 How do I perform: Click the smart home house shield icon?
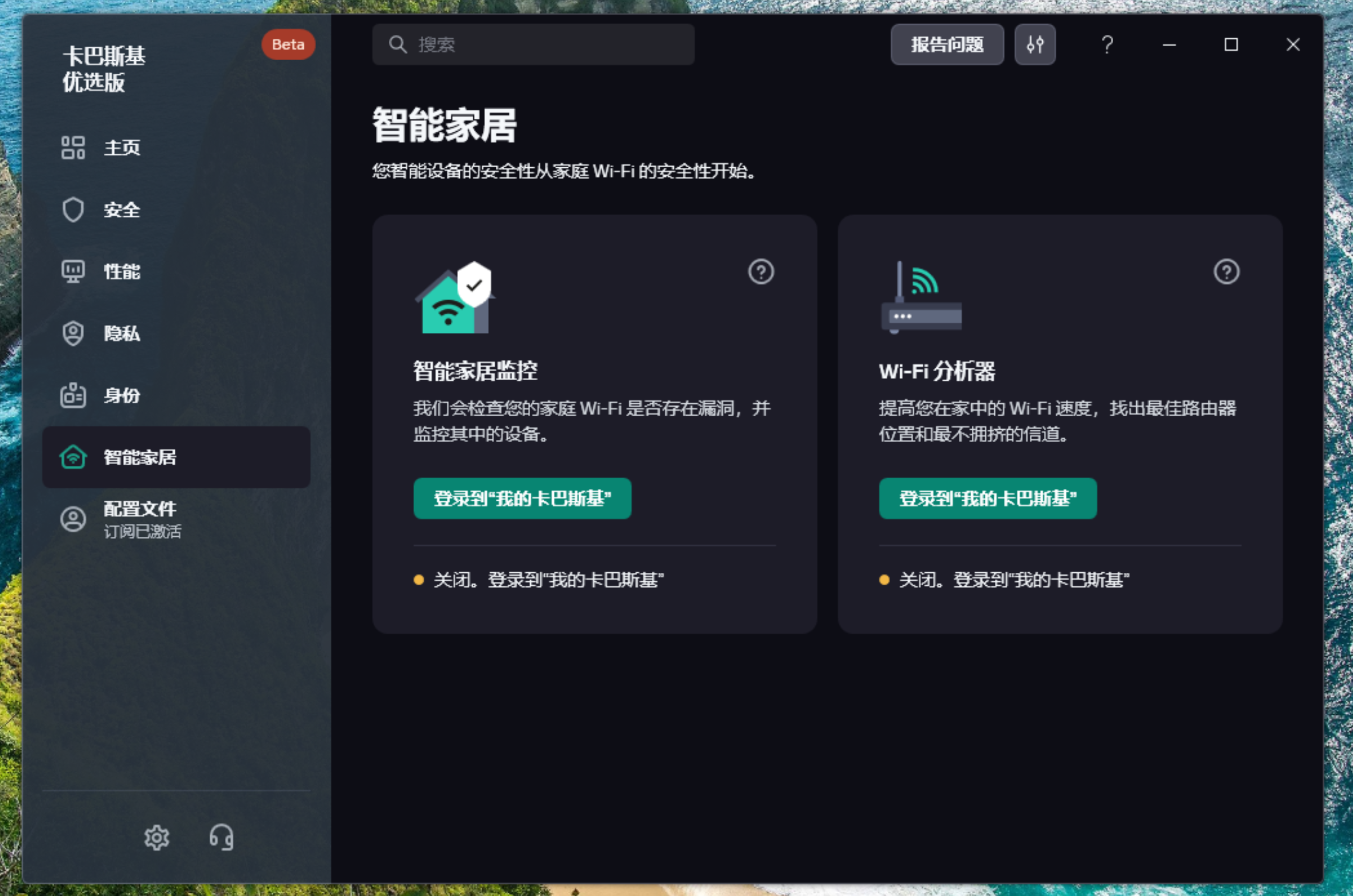tap(455, 297)
